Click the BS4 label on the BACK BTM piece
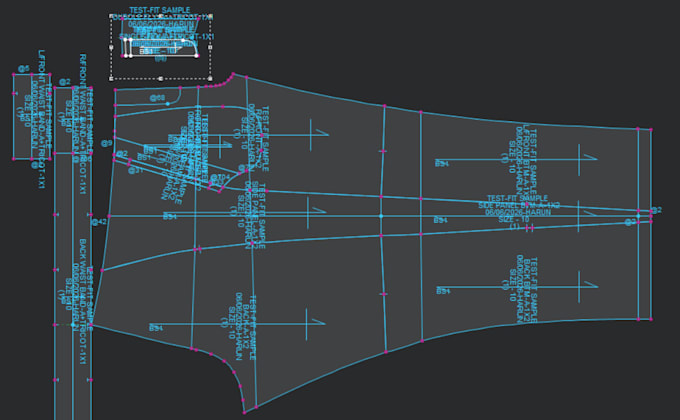680x420 pixels. point(443,291)
